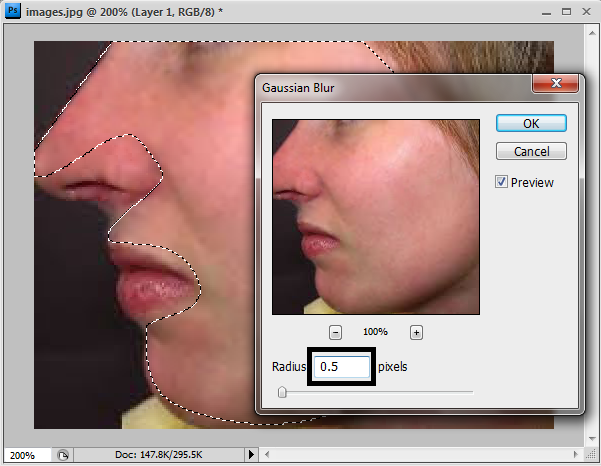Click the Gaussian Blur preview thumbnail
The image size is (601, 466).
point(376,217)
